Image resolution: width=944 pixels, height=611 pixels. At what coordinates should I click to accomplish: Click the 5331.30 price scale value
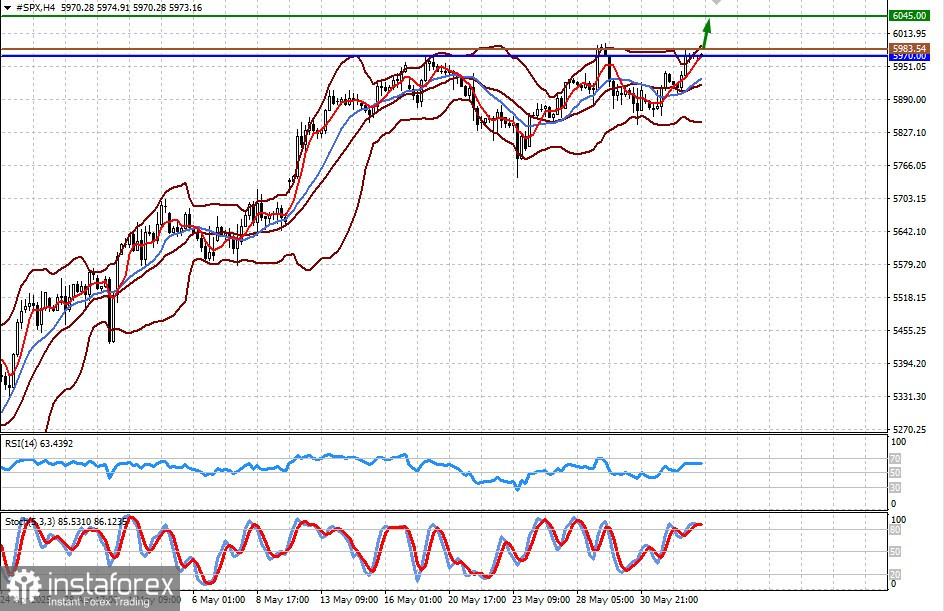[909, 397]
